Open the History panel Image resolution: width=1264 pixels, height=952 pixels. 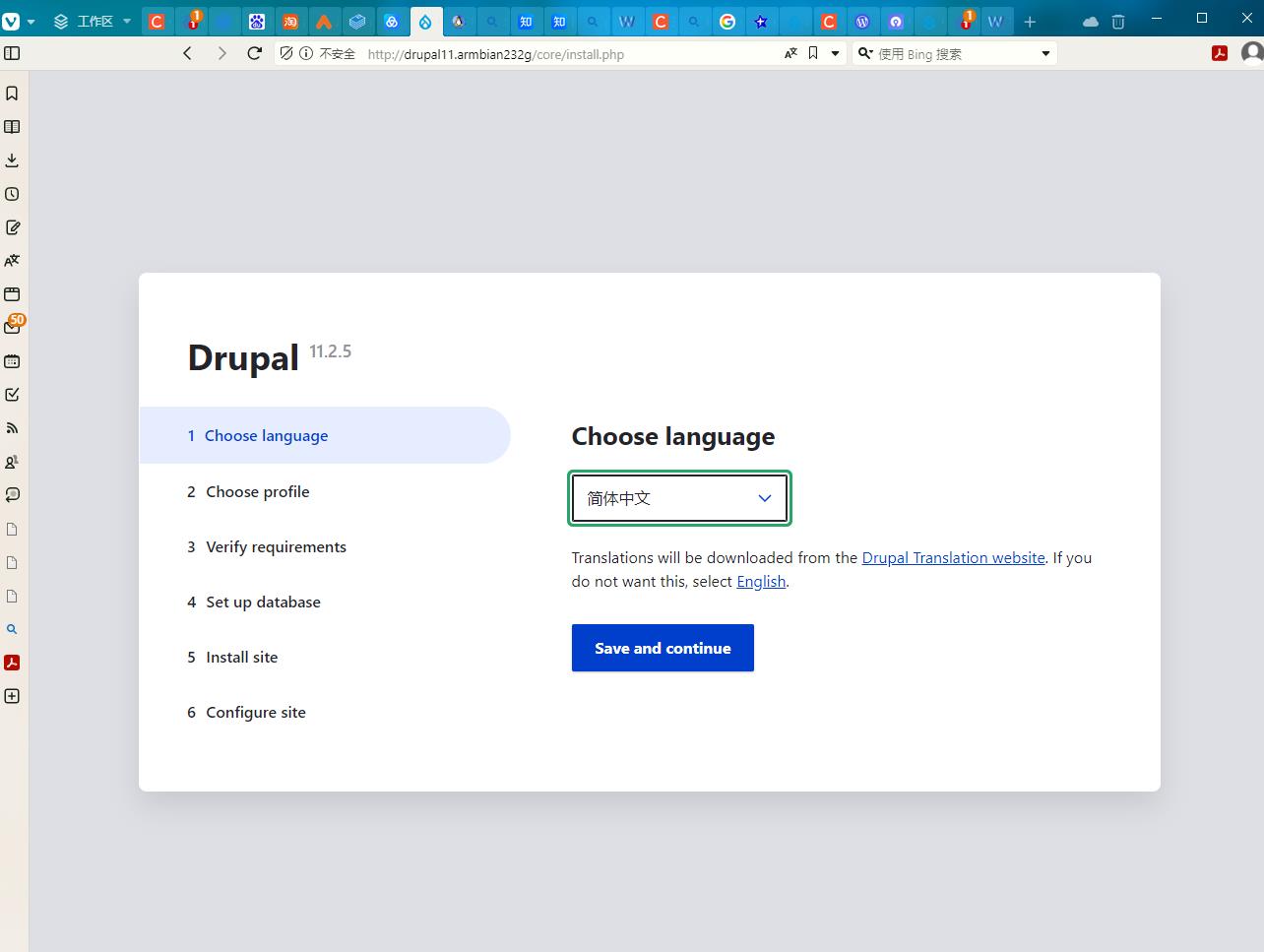tap(12, 194)
